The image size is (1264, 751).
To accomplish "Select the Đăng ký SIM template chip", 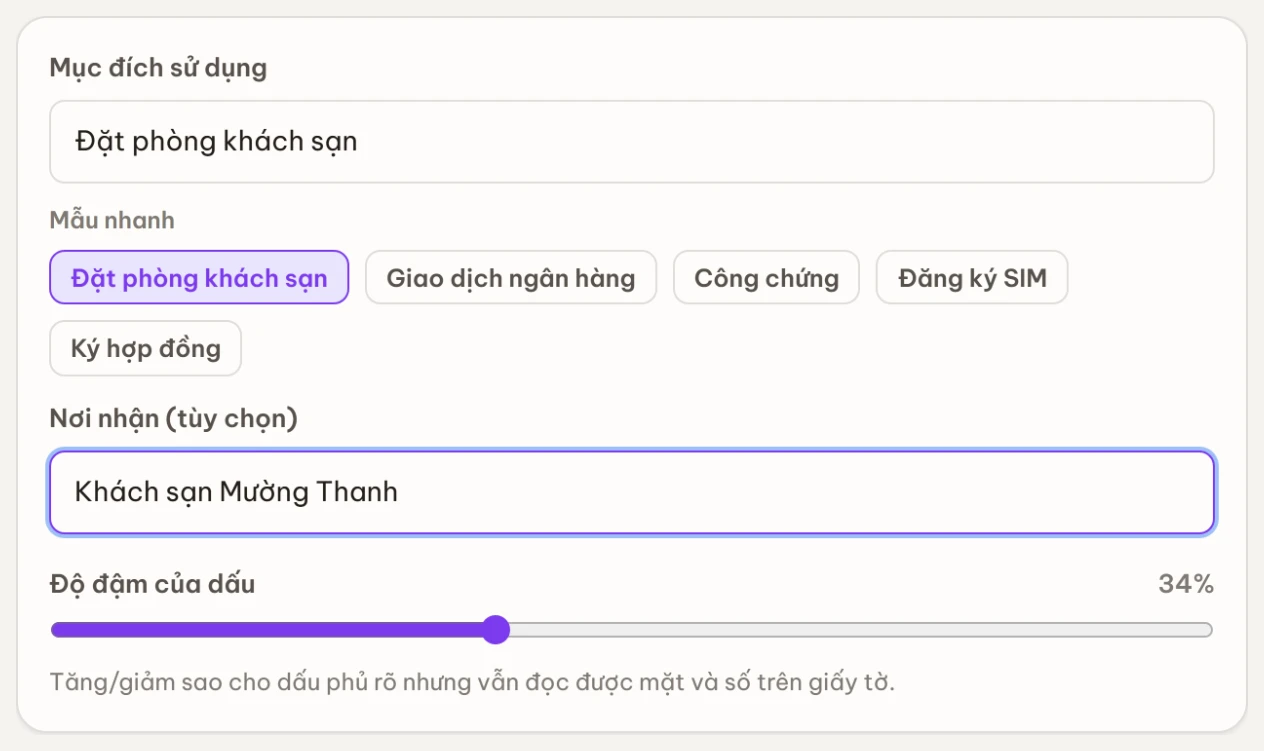I will [x=972, y=277].
